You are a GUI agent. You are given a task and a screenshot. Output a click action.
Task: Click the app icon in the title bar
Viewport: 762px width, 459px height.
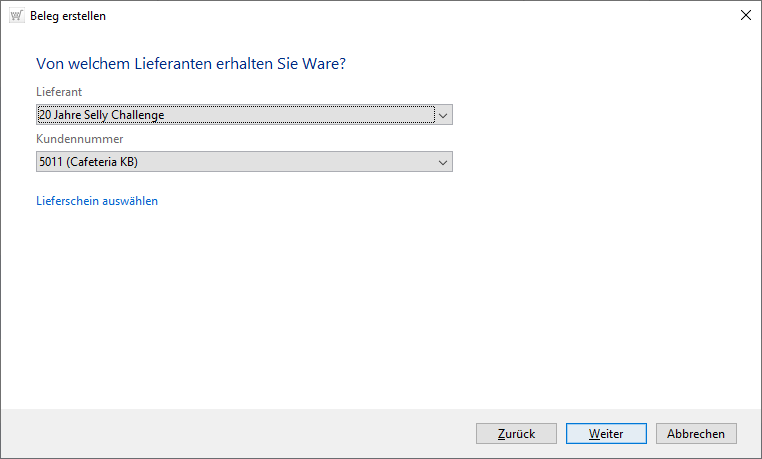16,15
